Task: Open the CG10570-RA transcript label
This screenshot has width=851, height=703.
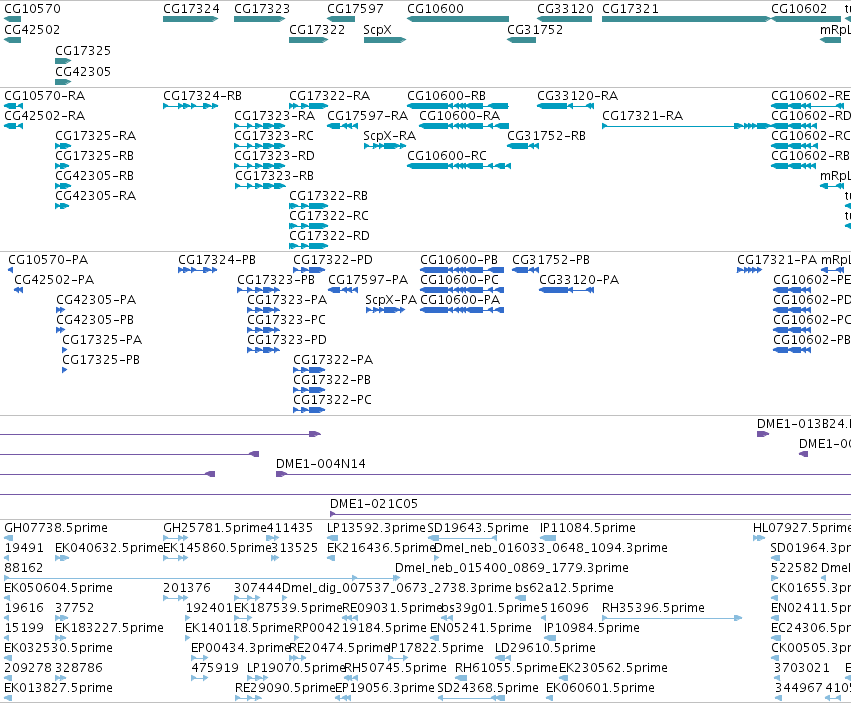Action: coord(45,96)
